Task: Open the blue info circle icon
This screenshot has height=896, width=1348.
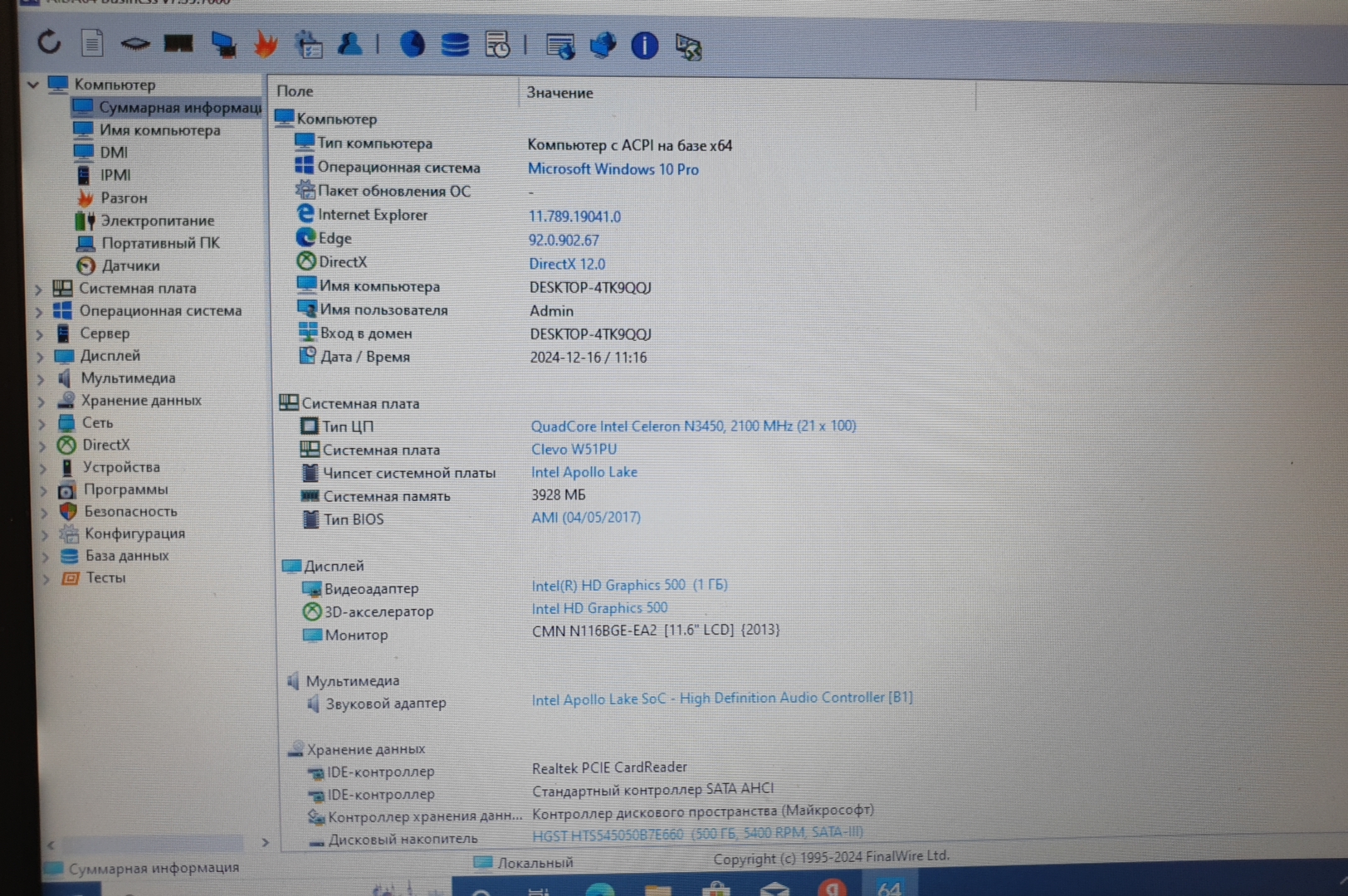Action: point(645,46)
